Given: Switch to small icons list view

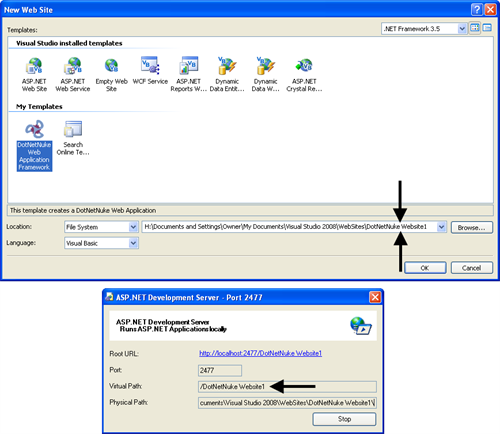Looking at the screenshot, I should [x=487, y=28].
